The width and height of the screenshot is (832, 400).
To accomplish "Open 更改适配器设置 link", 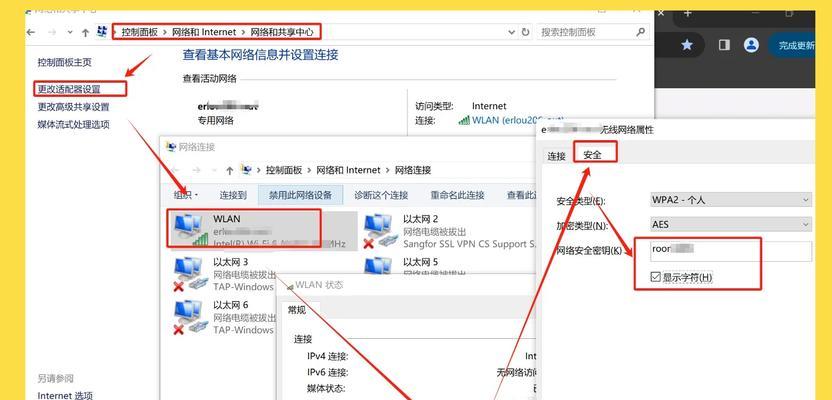I will (x=68, y=89).
